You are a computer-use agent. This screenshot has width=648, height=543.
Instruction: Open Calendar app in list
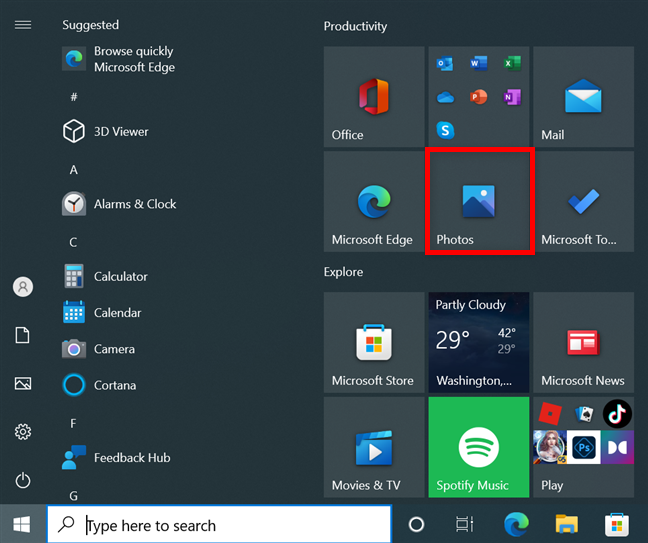point(102,312)
